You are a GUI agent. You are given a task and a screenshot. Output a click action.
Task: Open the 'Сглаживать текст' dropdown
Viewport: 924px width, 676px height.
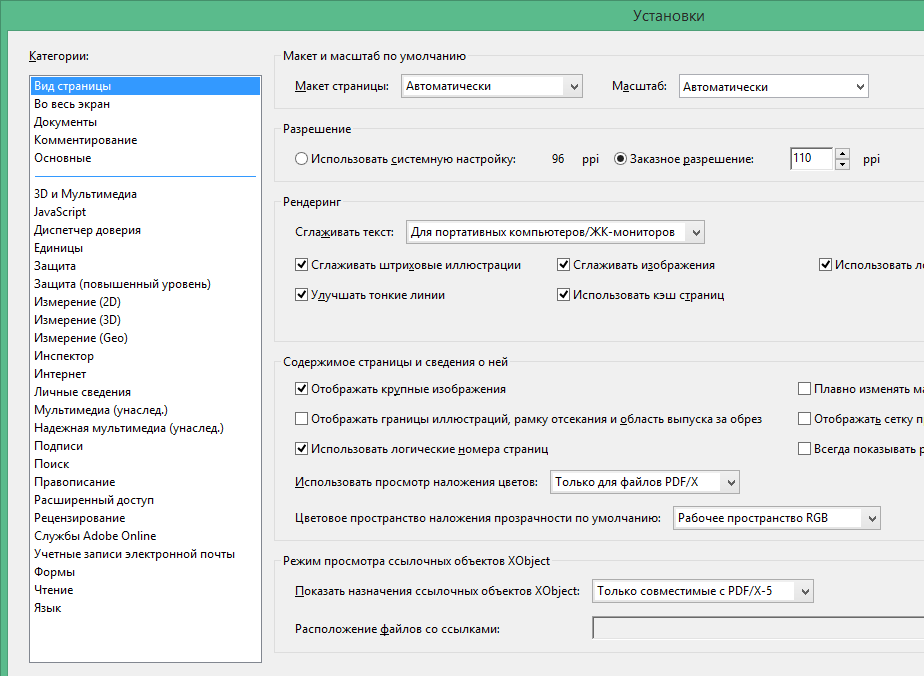click(555, 232)
